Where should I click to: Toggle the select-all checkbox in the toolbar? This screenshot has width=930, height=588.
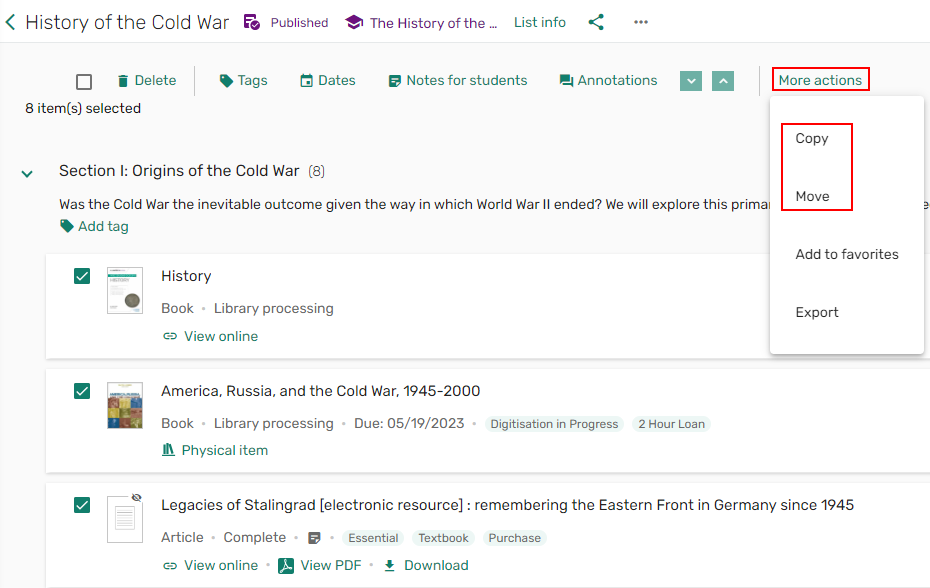click(84, 81)
